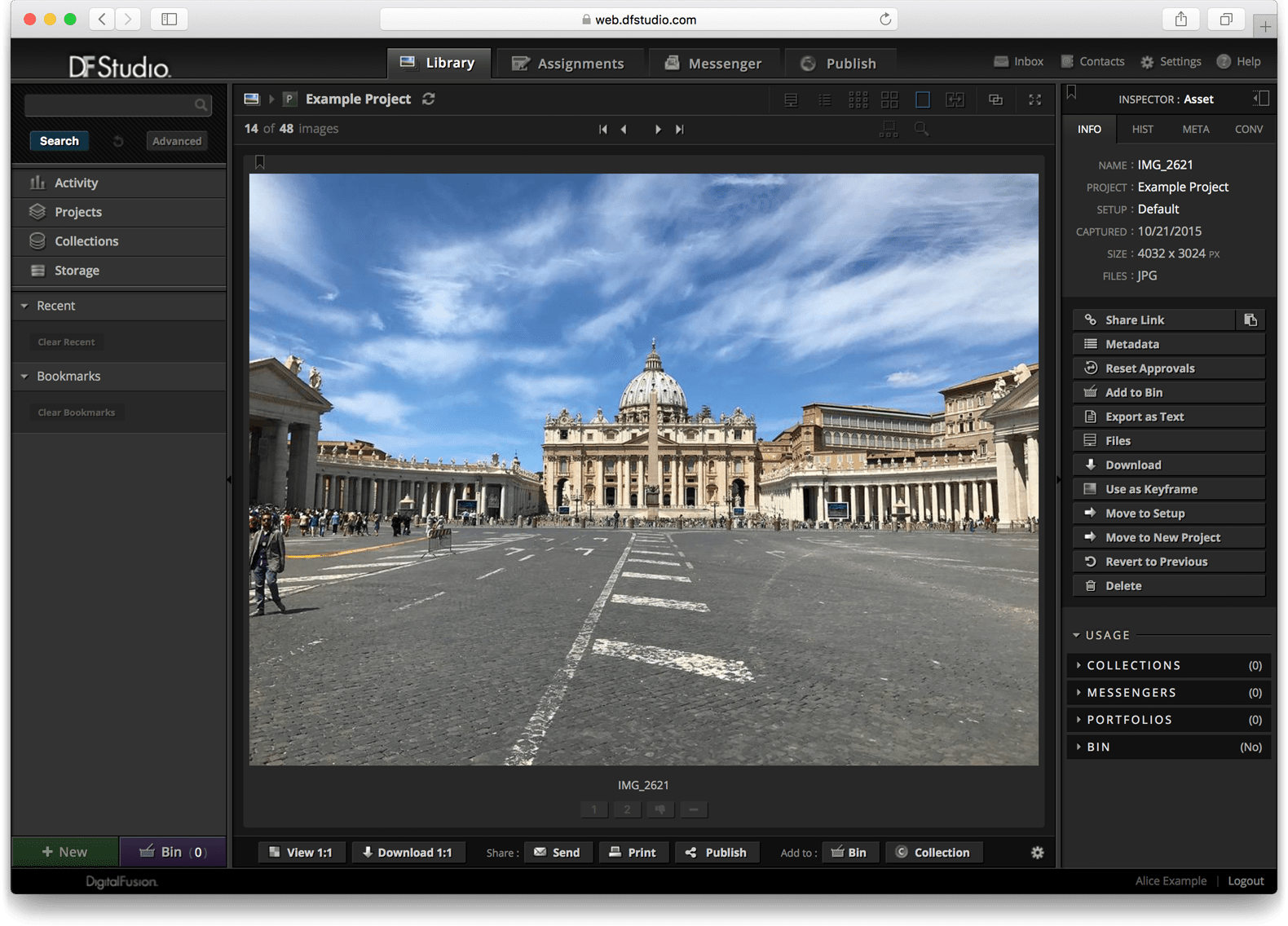Enter fullscreen view
The image size is (1288, 926).
(x=1034, y=99)
